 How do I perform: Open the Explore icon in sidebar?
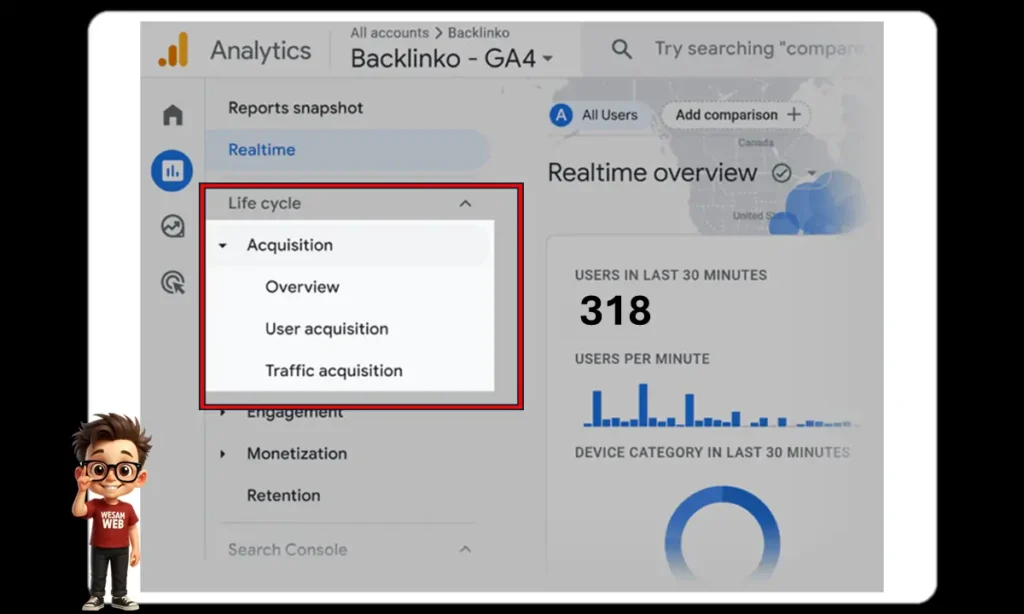[x=173, y=227]
